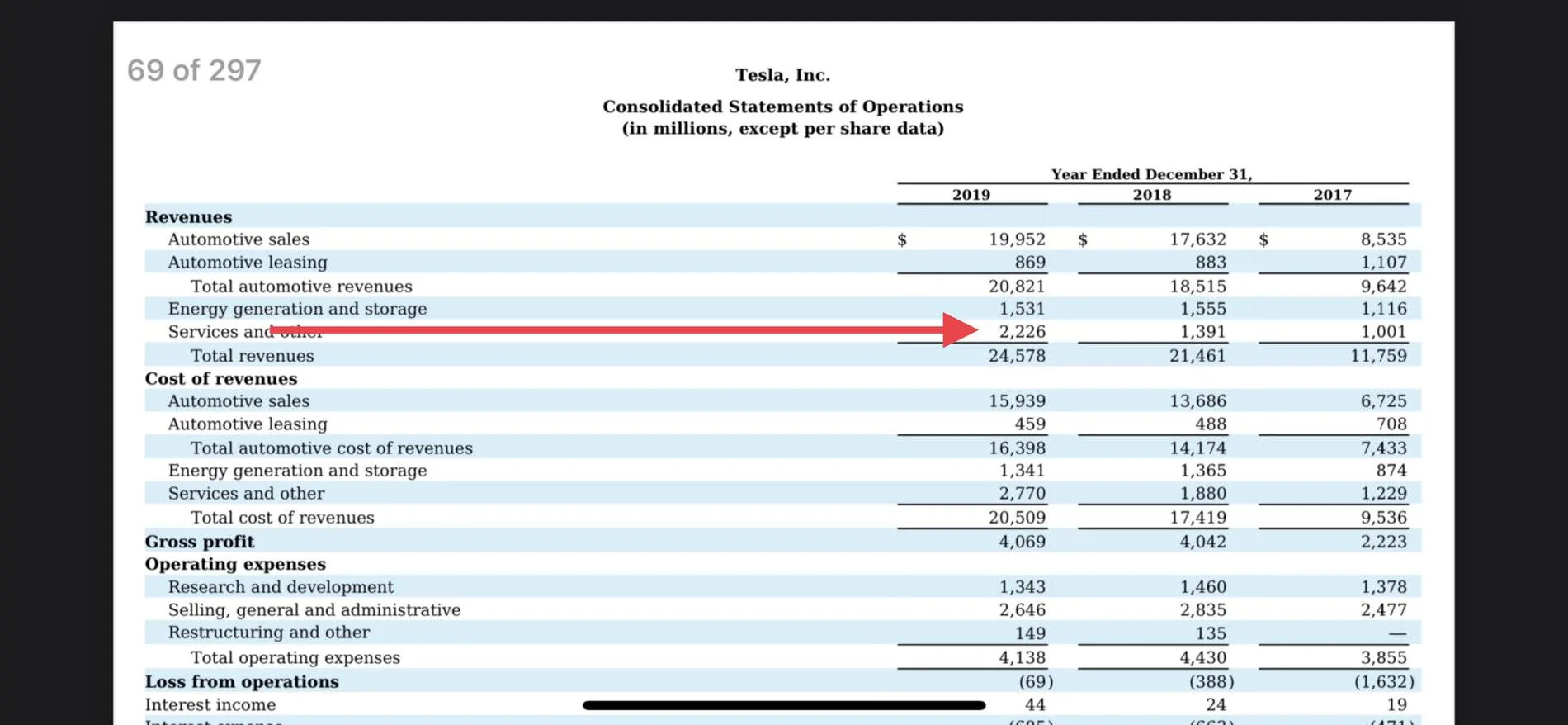The image size is (1568, 725).
Task: Select the 1,116 energy value for 2017
Action: tap(1383, 308)
